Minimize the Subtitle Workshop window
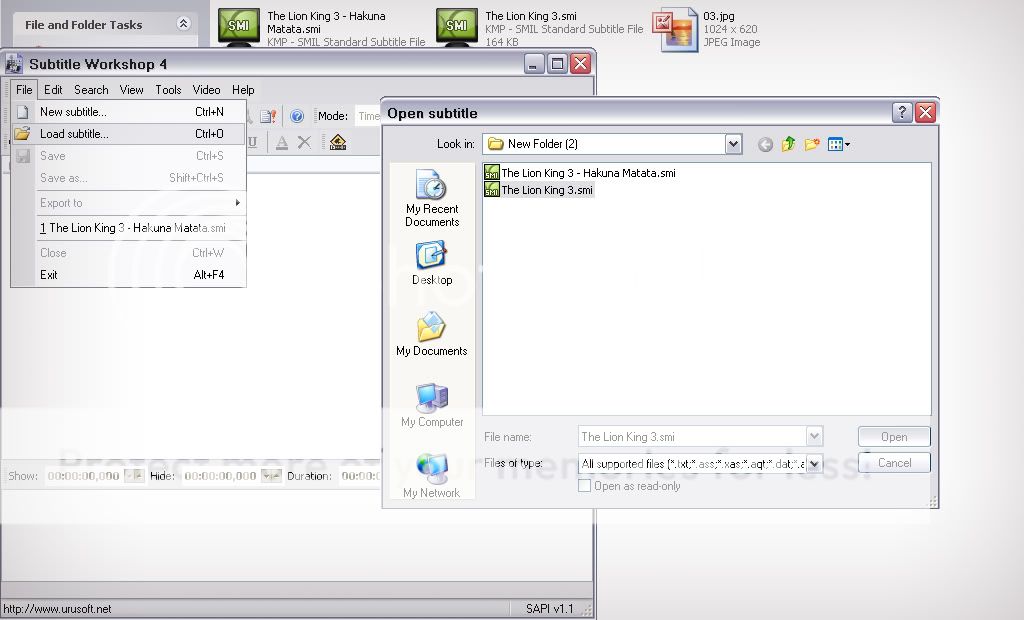Screen dimensions: 1024x620 click(534, 63)
